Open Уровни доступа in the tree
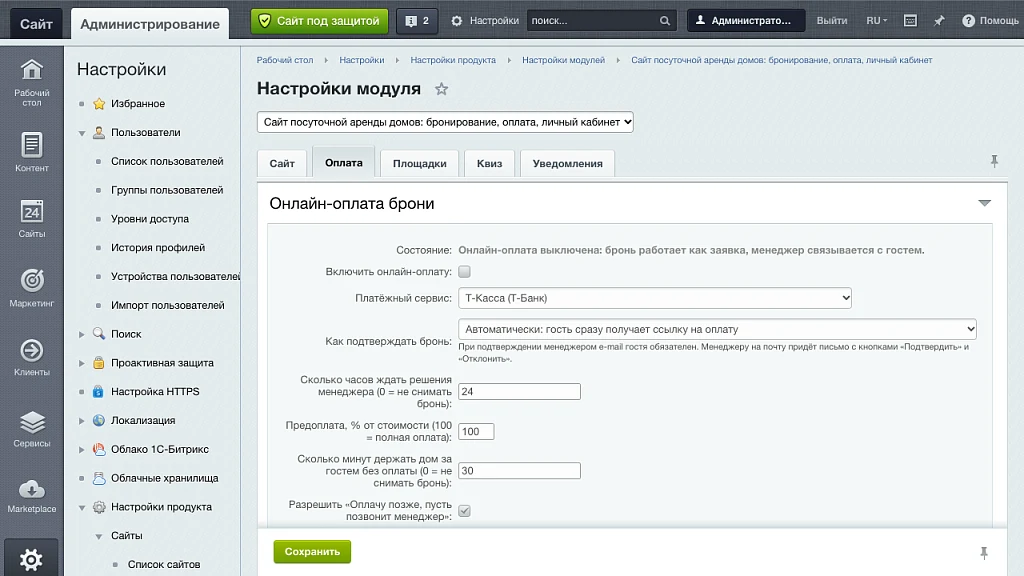 pyautogui.click(x=150, y=219)
